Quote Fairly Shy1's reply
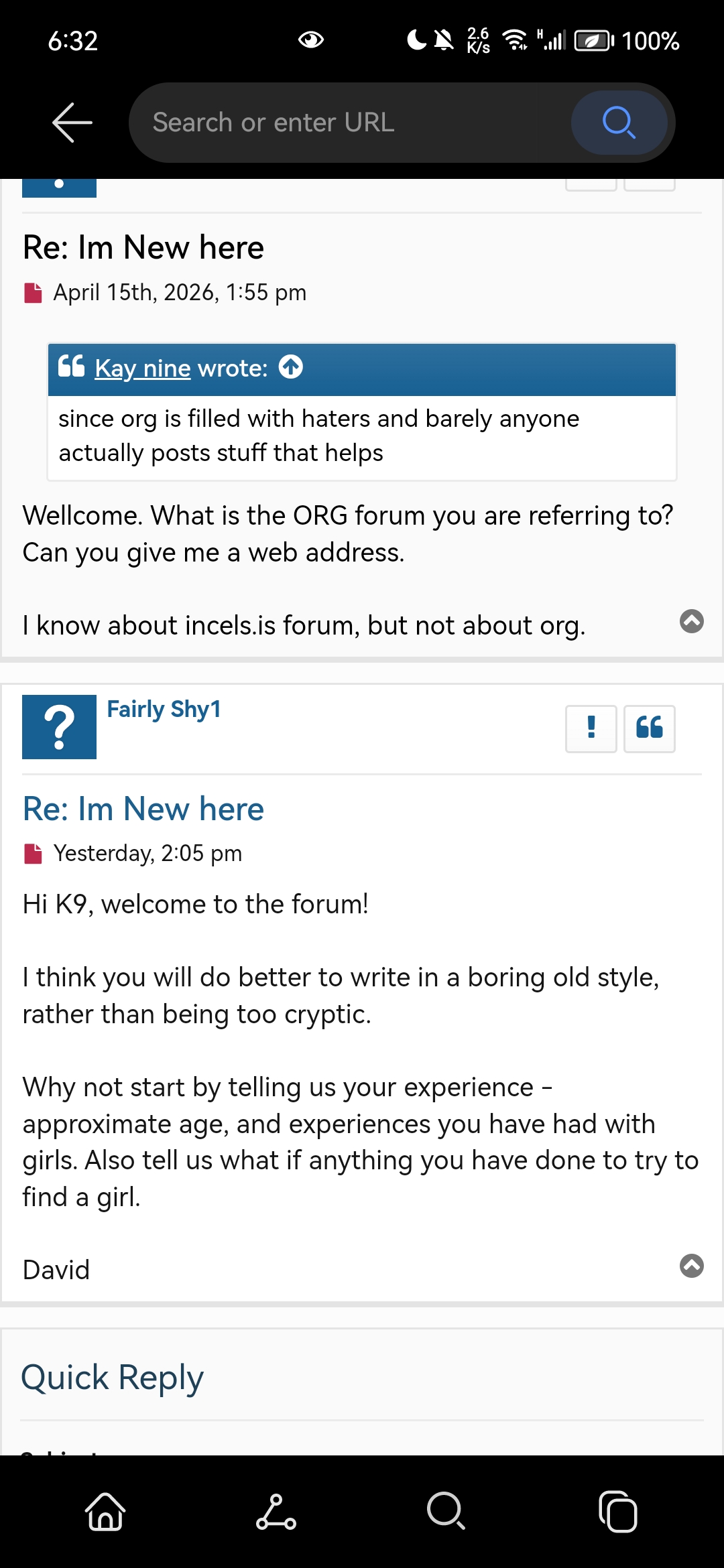The width and height of the screenshot is (724, 1568). (x=649, y=728)
